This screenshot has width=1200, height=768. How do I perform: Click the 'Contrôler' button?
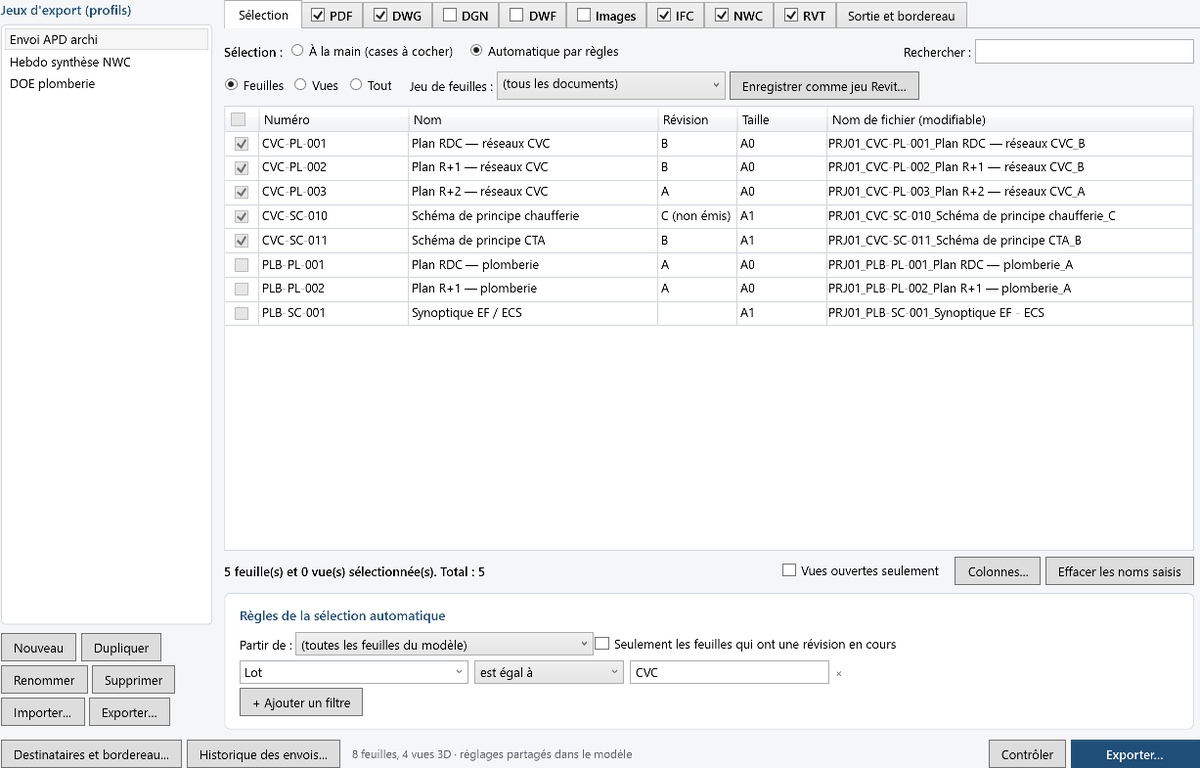1027,755
